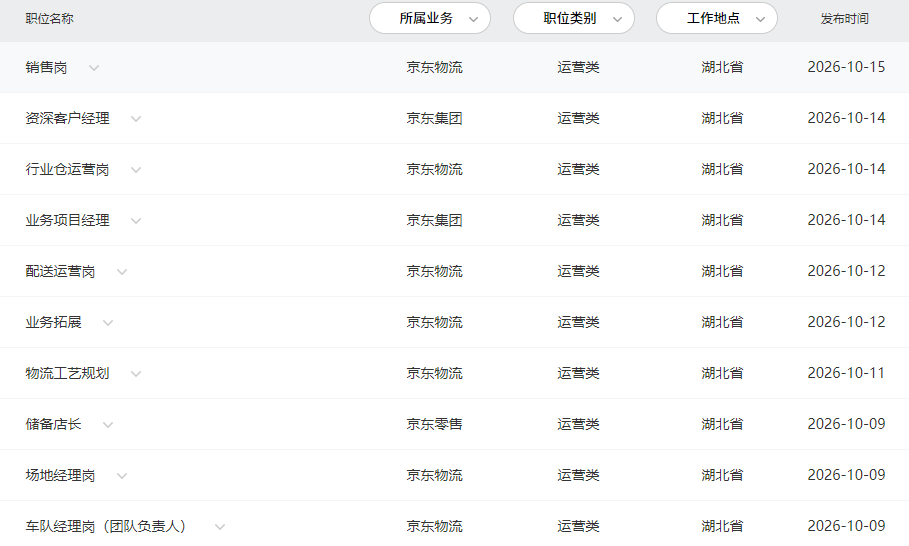Screen dimensions: 909x546
Task: Click the expand arrow beside 业务拓展
Action: tap(108, 323)
